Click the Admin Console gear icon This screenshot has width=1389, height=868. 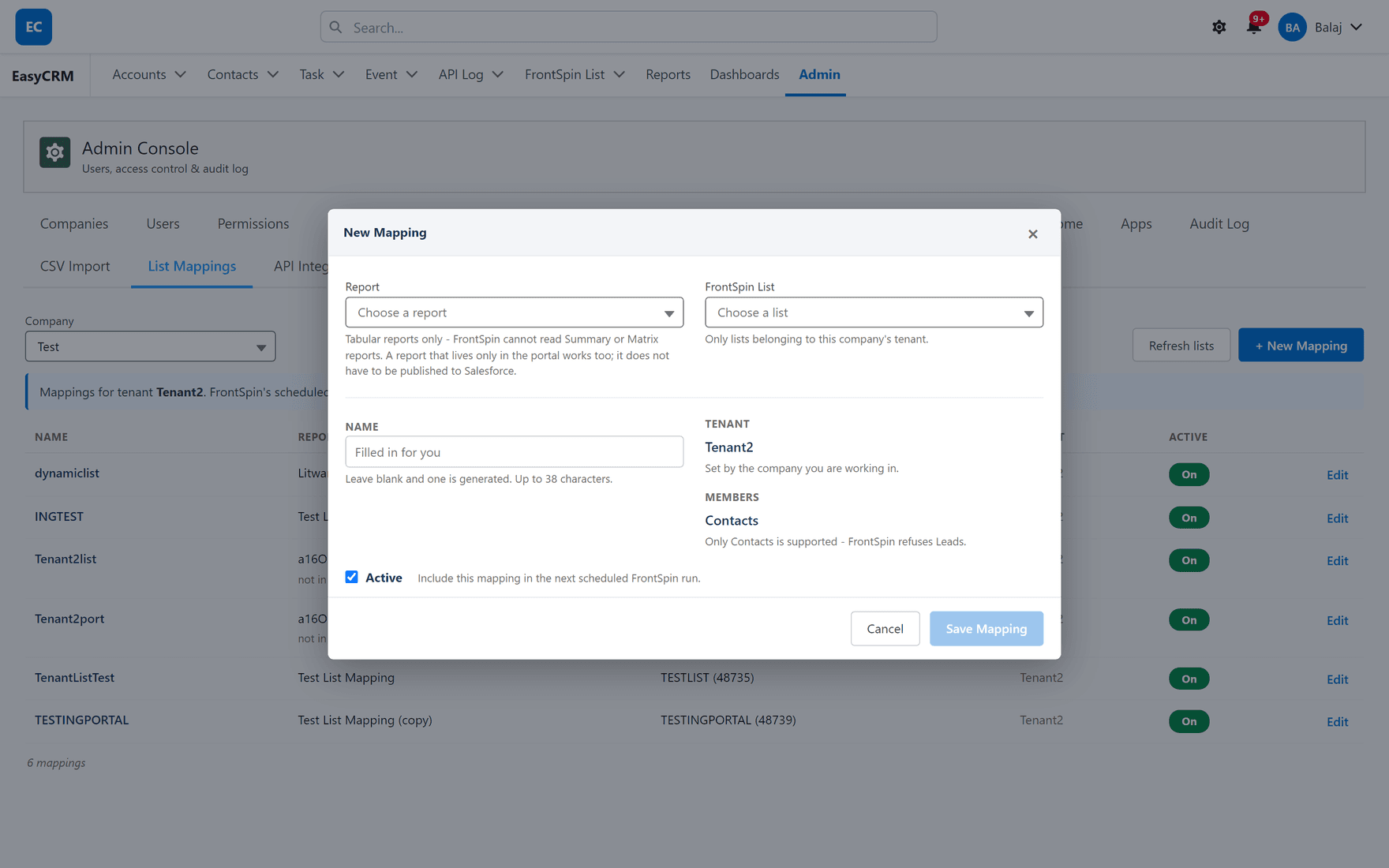point(55,152)
